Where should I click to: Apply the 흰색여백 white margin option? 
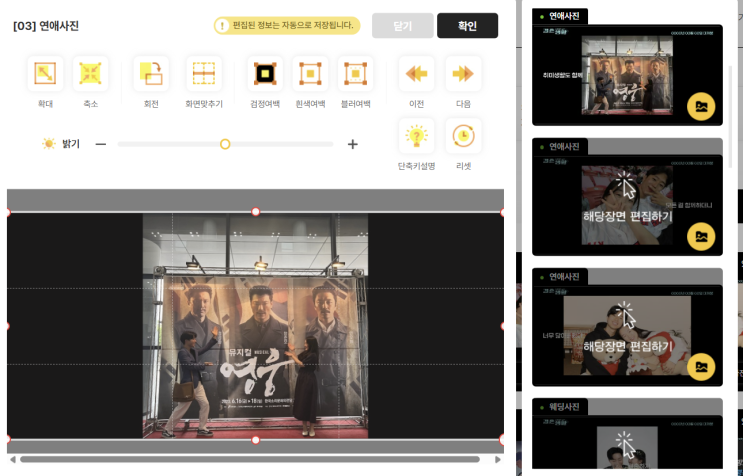310,73
